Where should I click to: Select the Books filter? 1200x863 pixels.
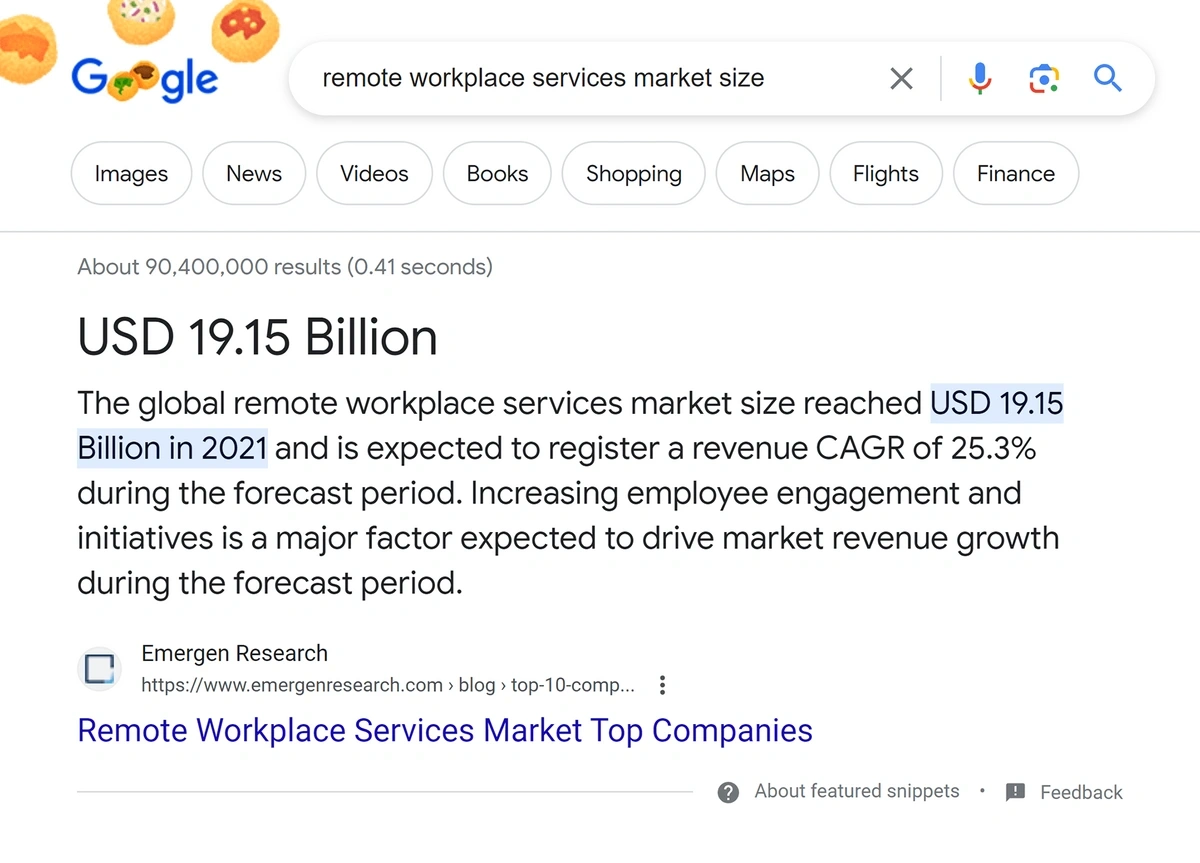(x=497, y=174)
